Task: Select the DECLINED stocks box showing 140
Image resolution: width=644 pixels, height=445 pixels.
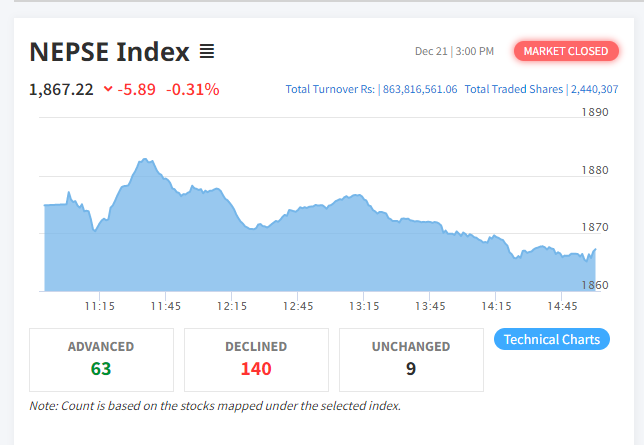Action: click(256, 359)
